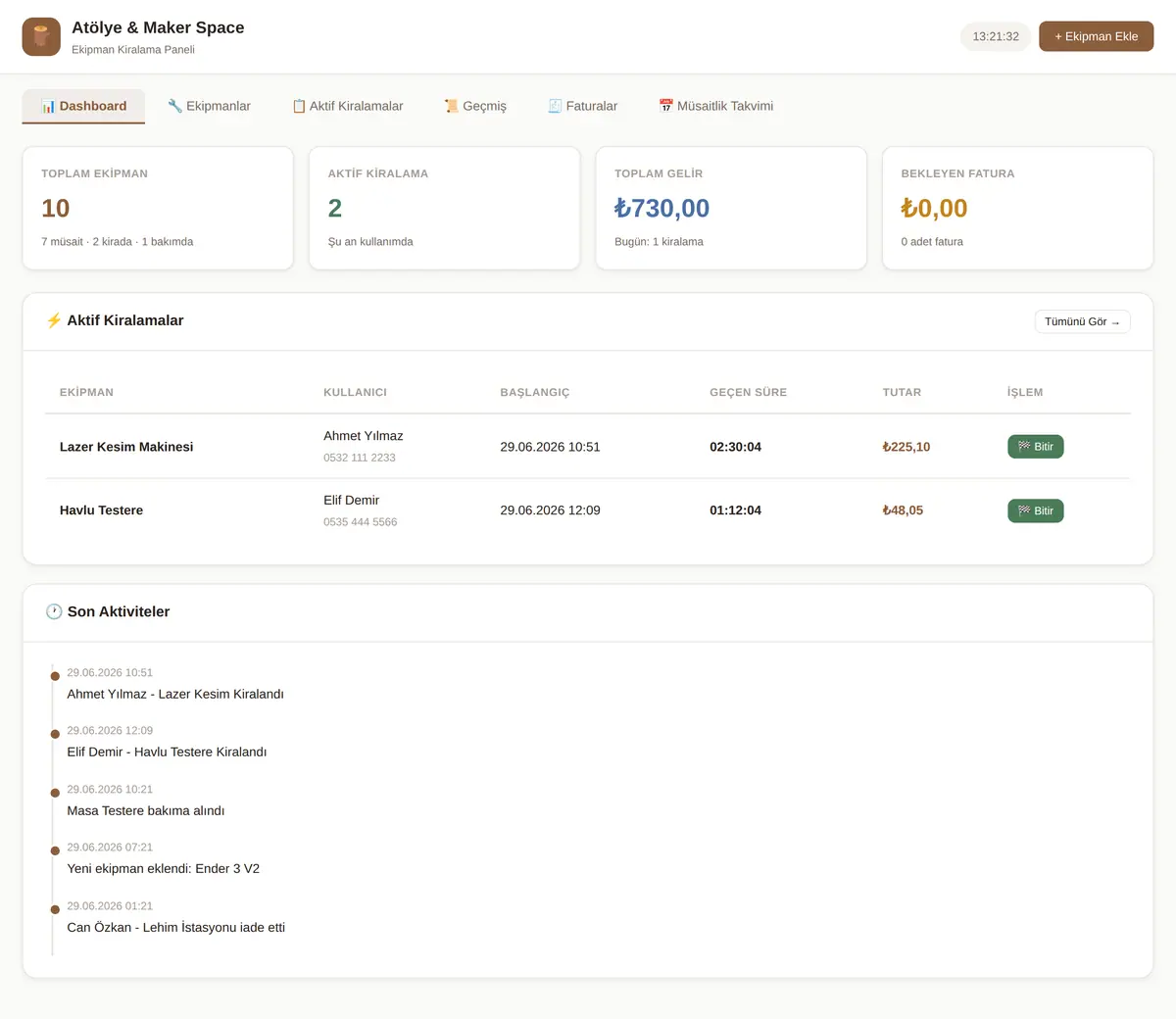1176x1019 pixels.
Task: Click Tümünü Gör button
Action: click(x=1082, y=321)
